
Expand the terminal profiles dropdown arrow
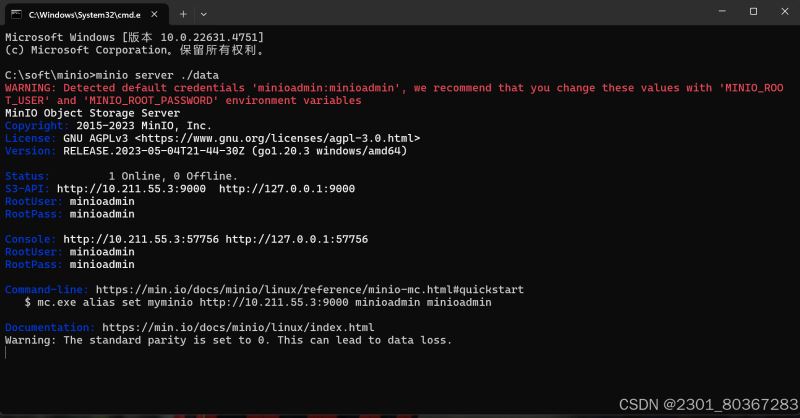pyautogui.click(x=204, y=14)
